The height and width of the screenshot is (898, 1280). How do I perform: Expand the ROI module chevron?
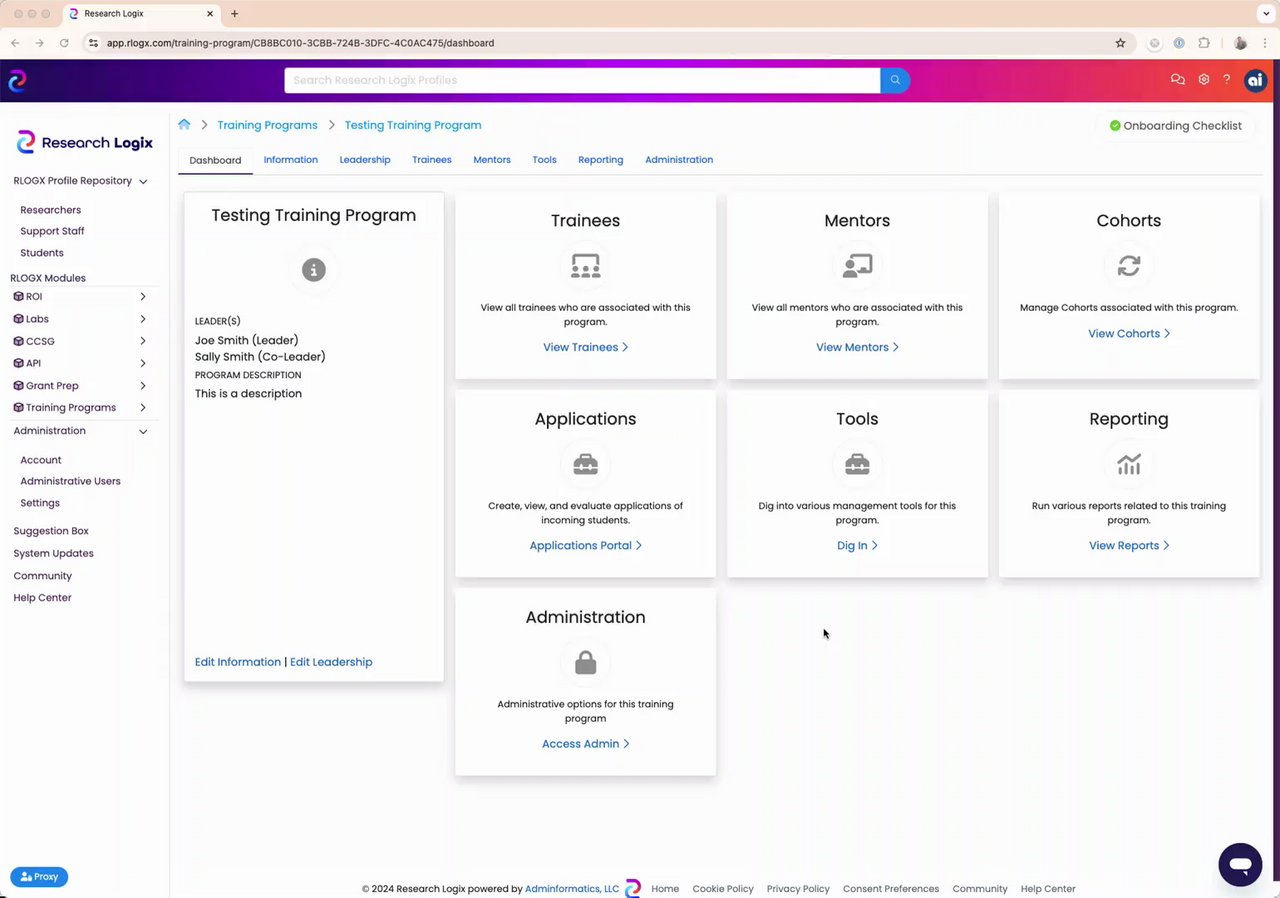click(143, 297)
